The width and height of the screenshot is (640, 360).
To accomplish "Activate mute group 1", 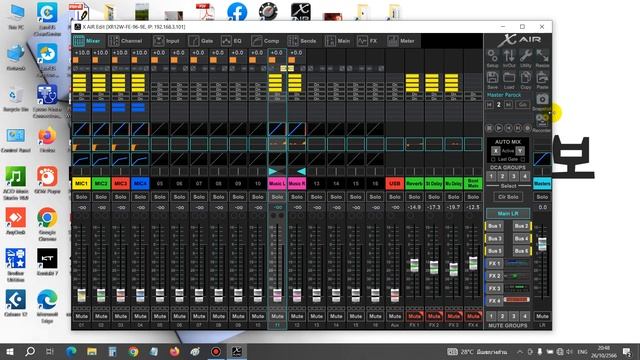I will click(x=491, y=316).
